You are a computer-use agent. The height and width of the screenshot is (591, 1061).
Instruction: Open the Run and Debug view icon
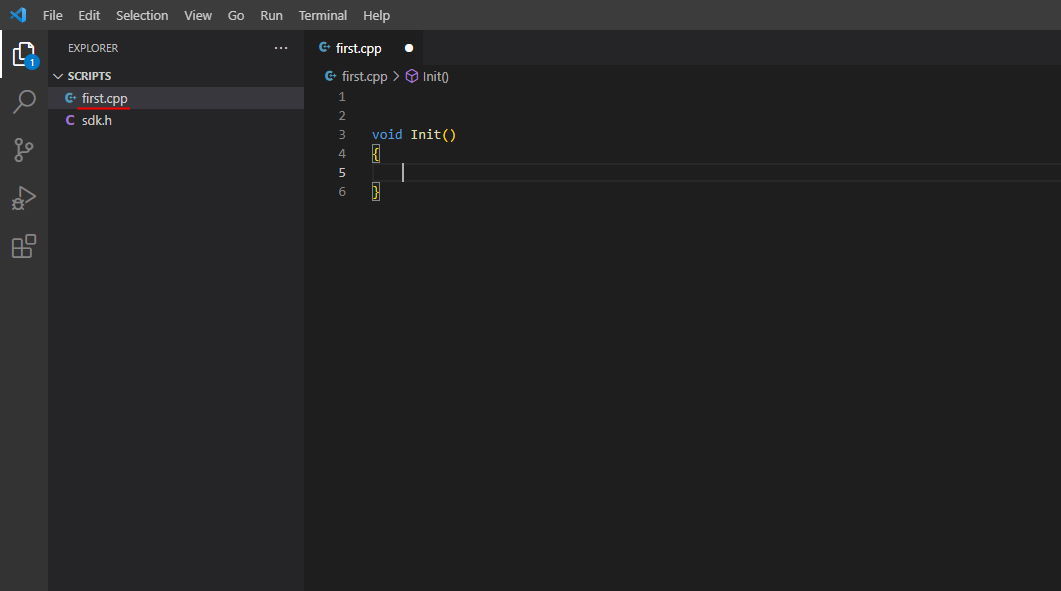(24, 198)
